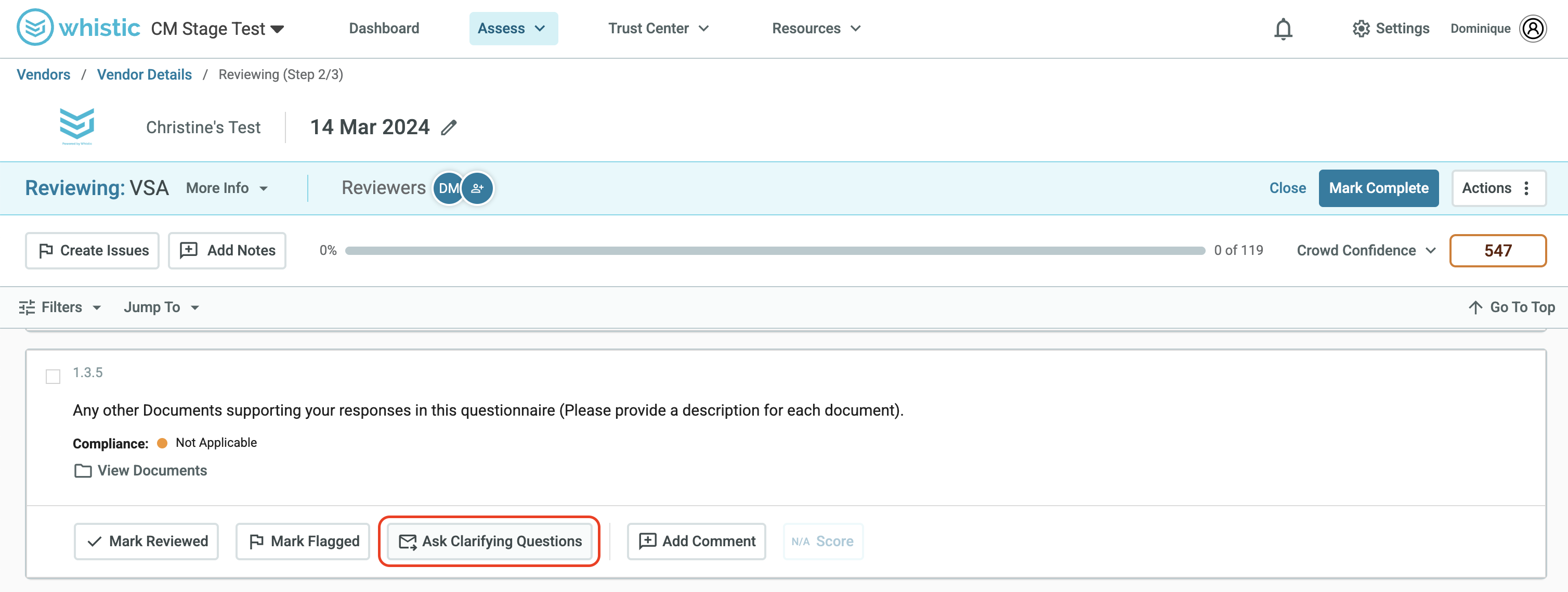1568x592 pixels.
Task: Open the Assess menu
Action: pos(513,29)
